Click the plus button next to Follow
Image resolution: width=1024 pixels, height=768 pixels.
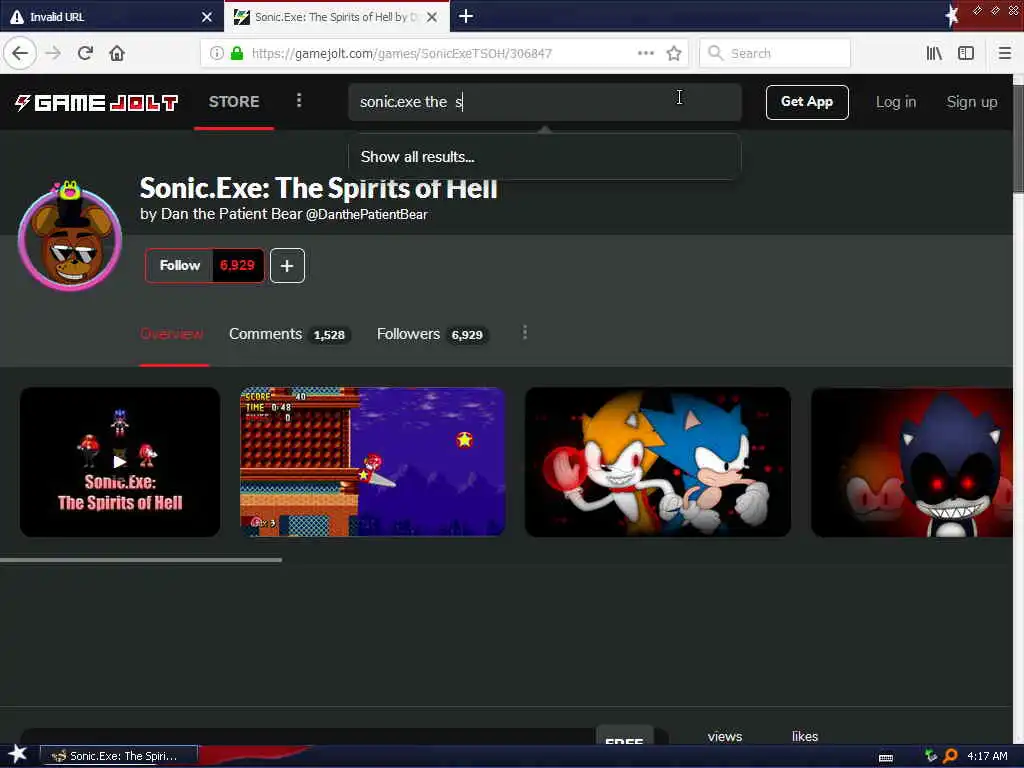click(x=287, y=265)
